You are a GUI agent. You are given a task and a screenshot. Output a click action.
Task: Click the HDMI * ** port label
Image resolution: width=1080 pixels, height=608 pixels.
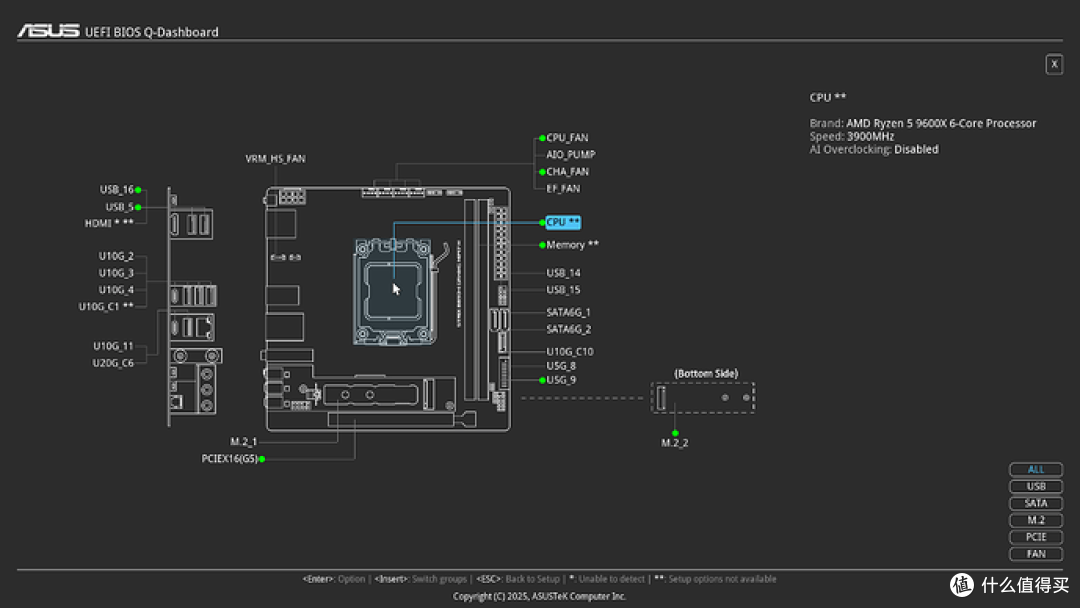[x=109, y=223]
